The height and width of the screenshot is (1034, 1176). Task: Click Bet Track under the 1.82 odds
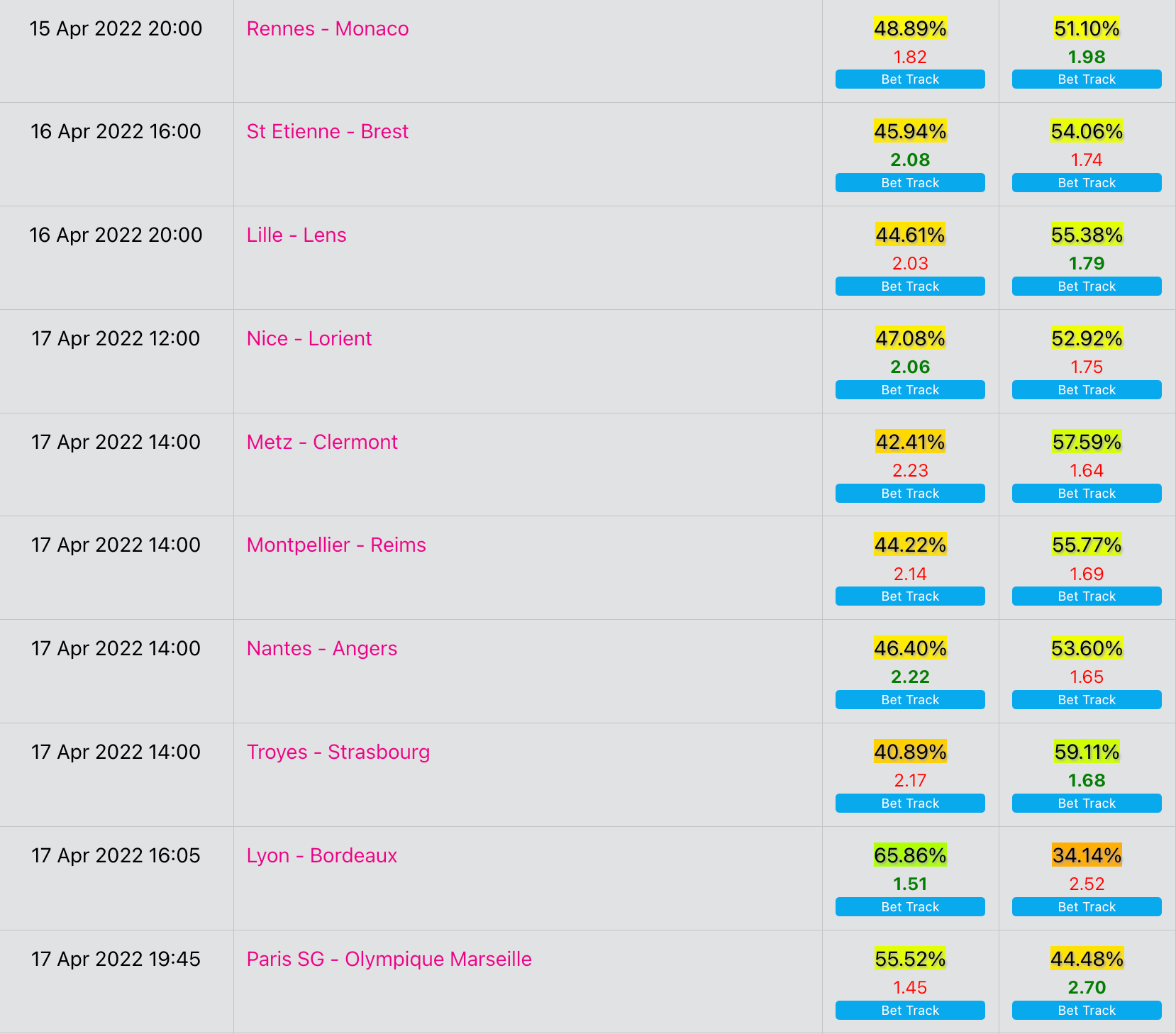[910, 79]
